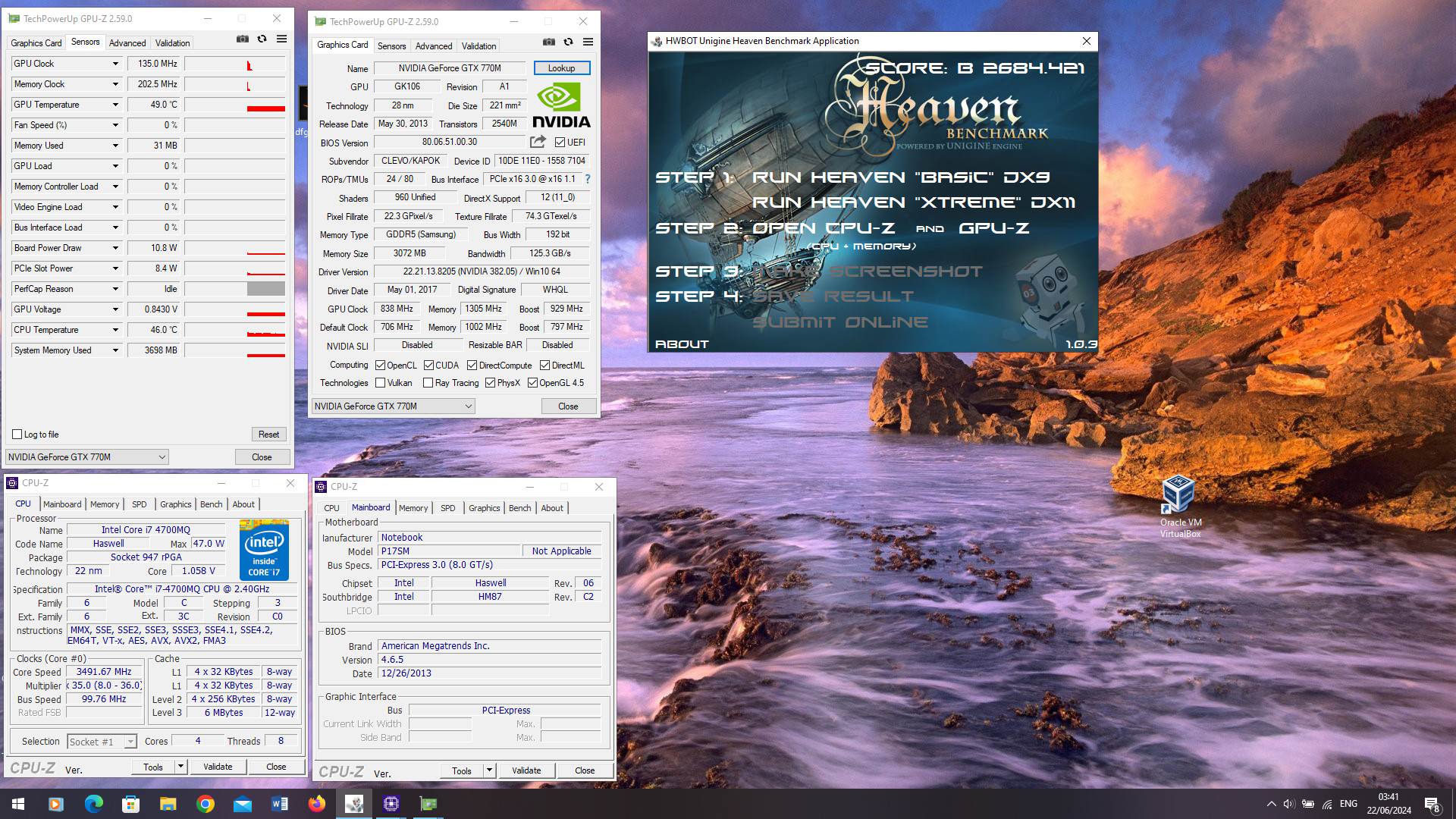1456x819 pixels.
Task: Click refresh icon in GPU-Z Sensors window
Action: click(x=262, y=39)
